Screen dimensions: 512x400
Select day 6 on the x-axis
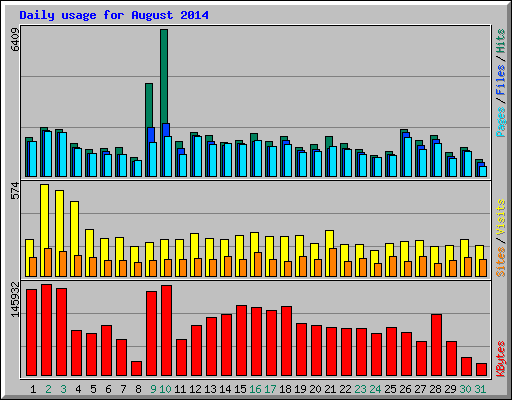108,389
